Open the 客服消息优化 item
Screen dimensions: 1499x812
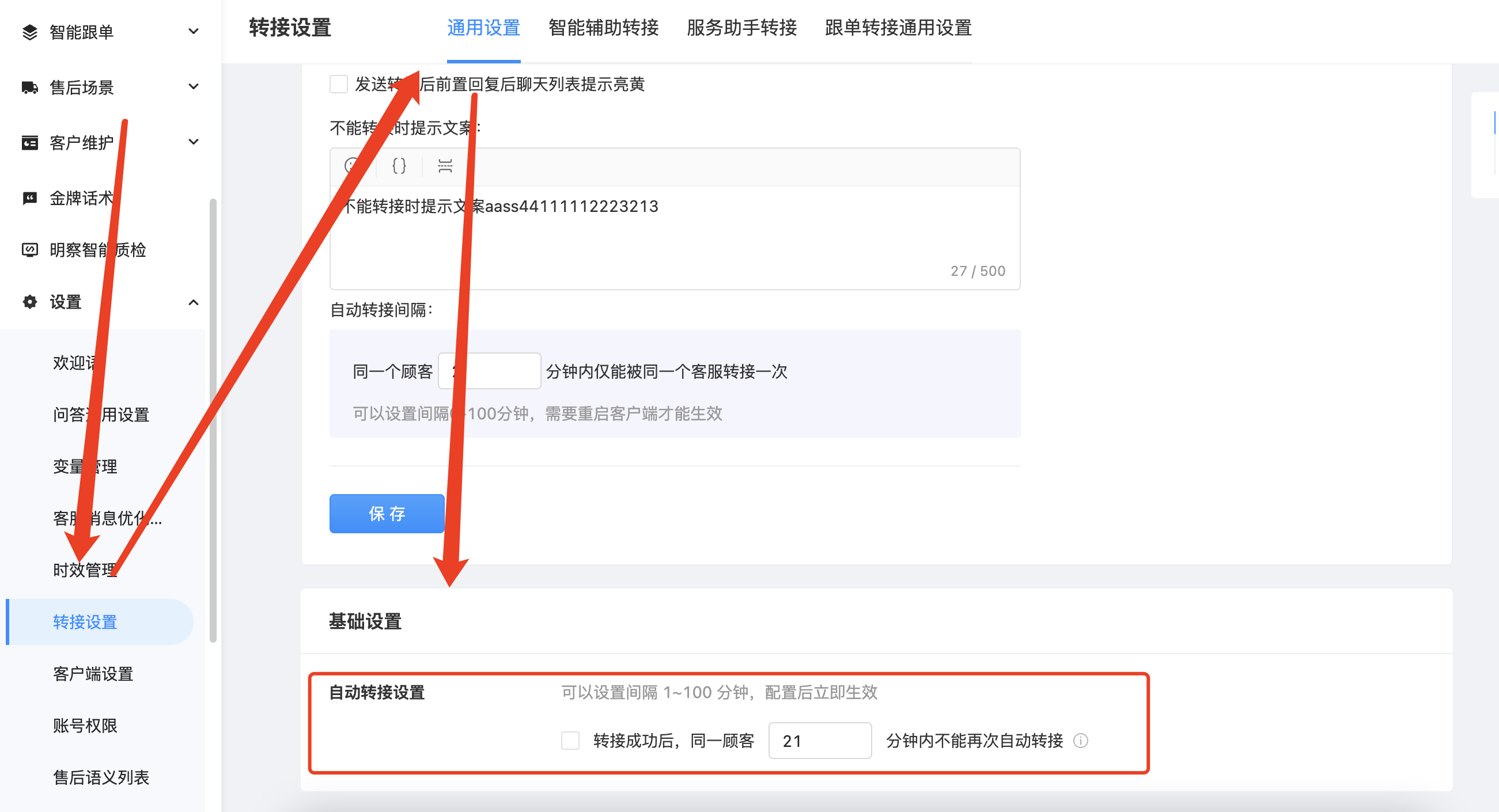tap(108, 518)
